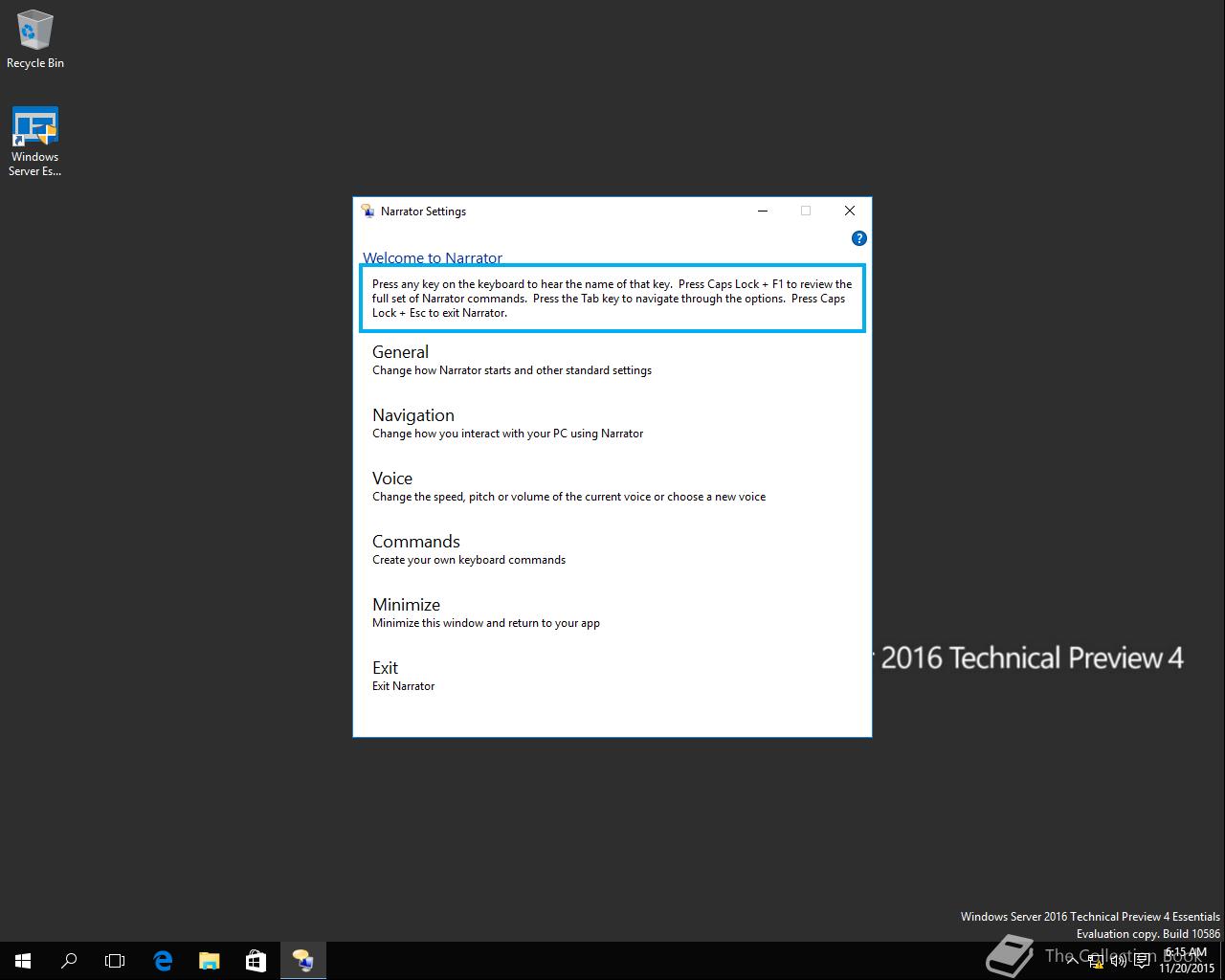
Task: Open the Voice settings link
Action: [x=391, y=479]
